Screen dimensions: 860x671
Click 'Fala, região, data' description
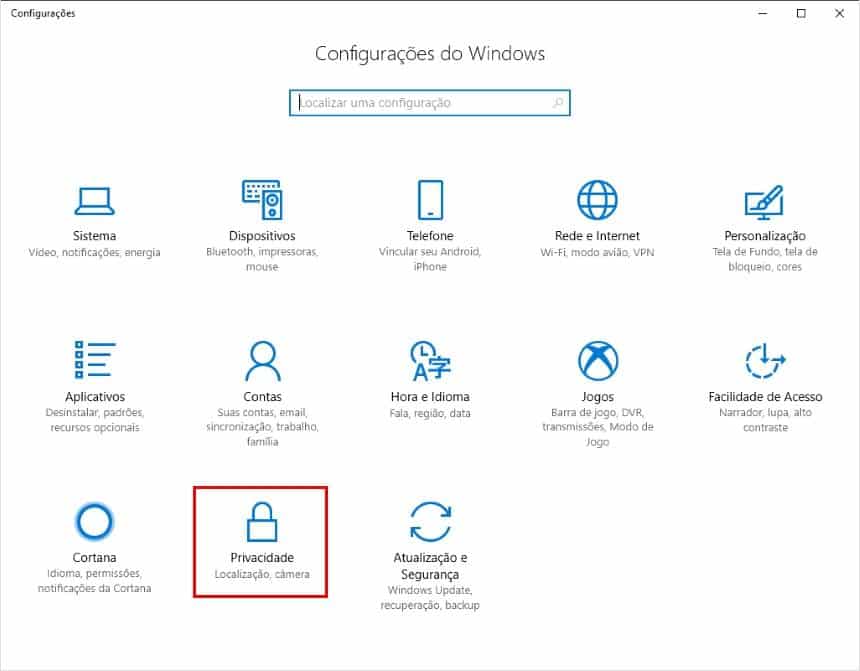pos(430,413)
